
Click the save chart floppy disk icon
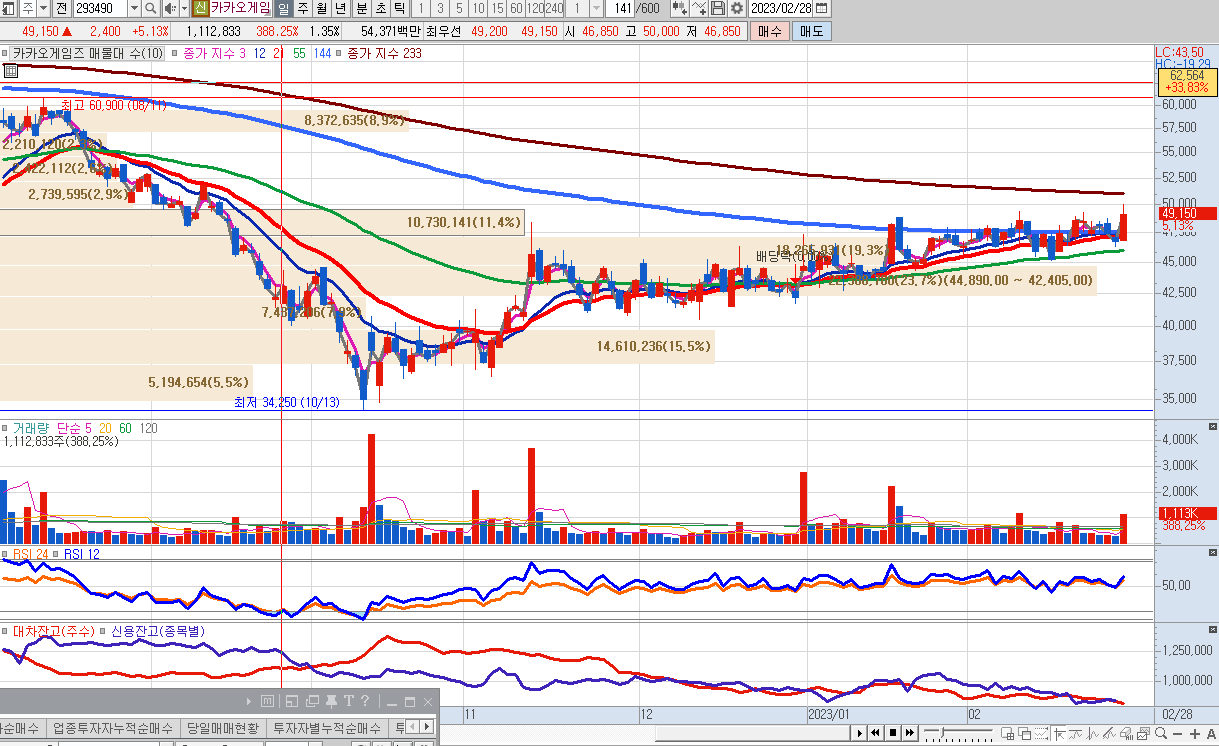coord(718,8)
